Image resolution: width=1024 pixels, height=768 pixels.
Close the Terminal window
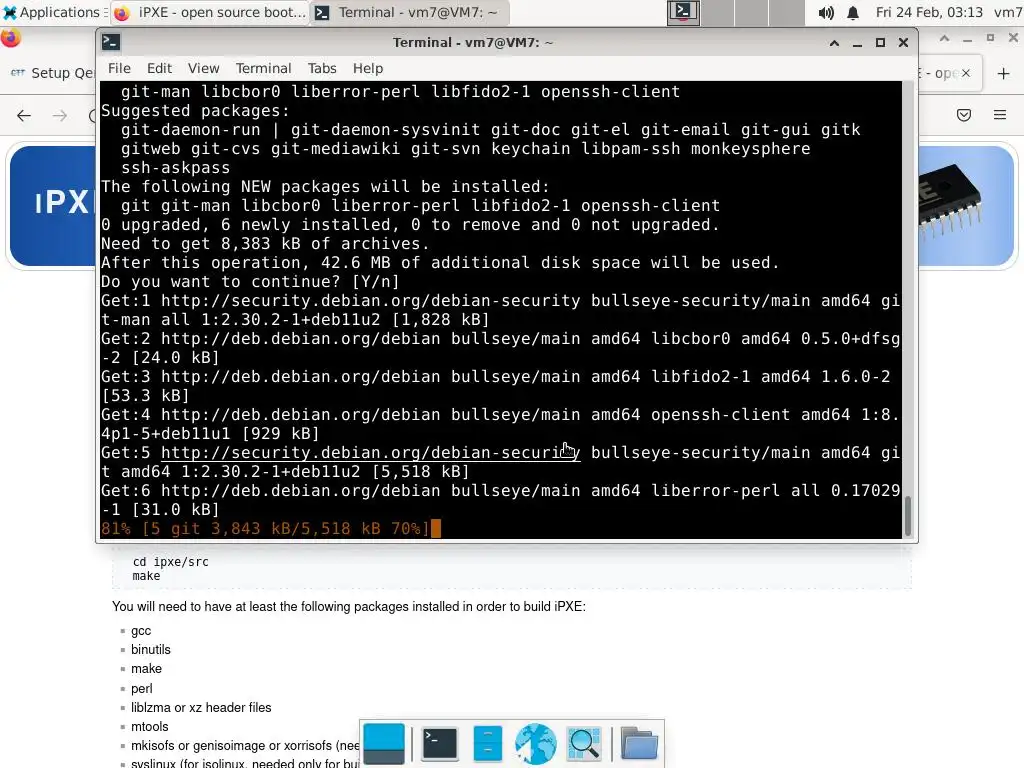pyautogui.click(x=903, y=43)
